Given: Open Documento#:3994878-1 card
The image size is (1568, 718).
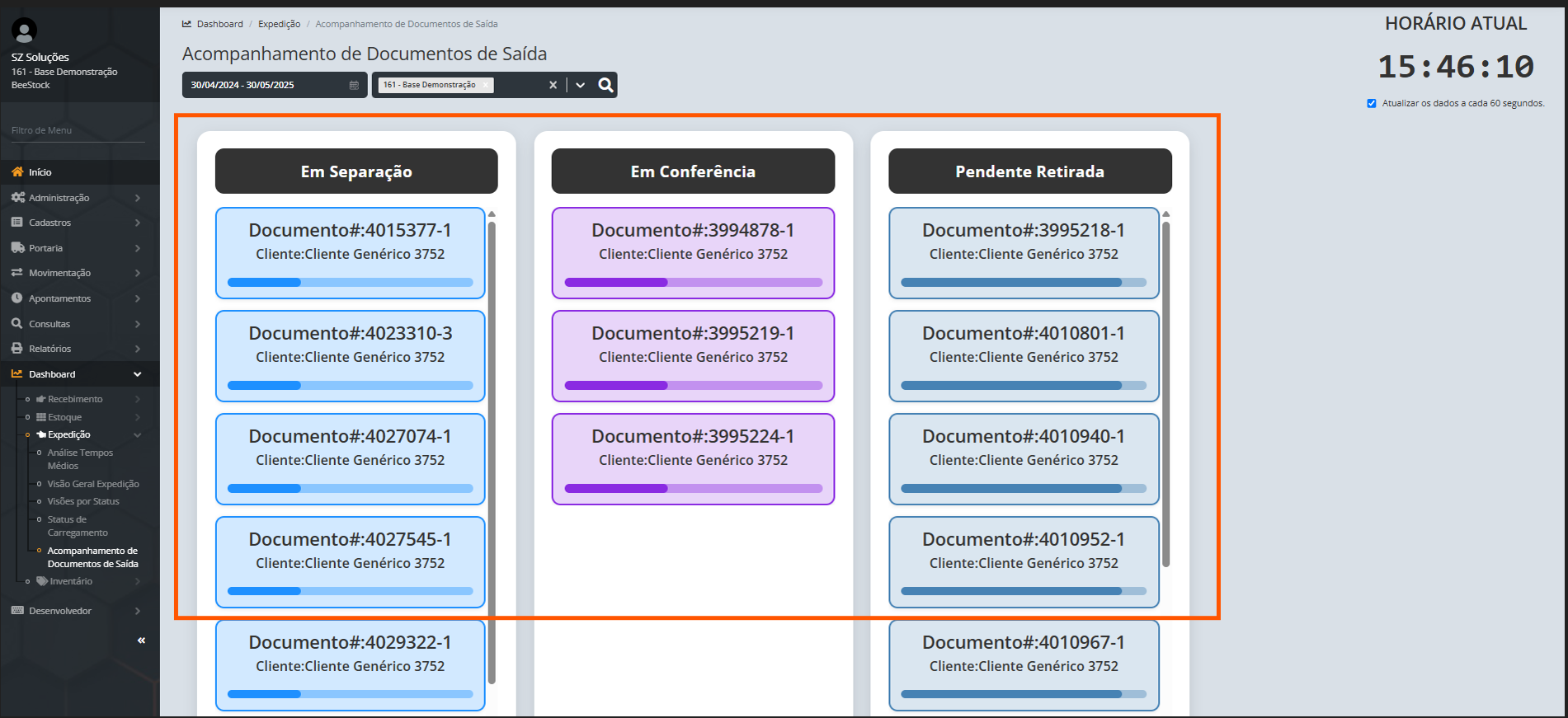Looking at the screenshot, I should [x=693, y=252].
